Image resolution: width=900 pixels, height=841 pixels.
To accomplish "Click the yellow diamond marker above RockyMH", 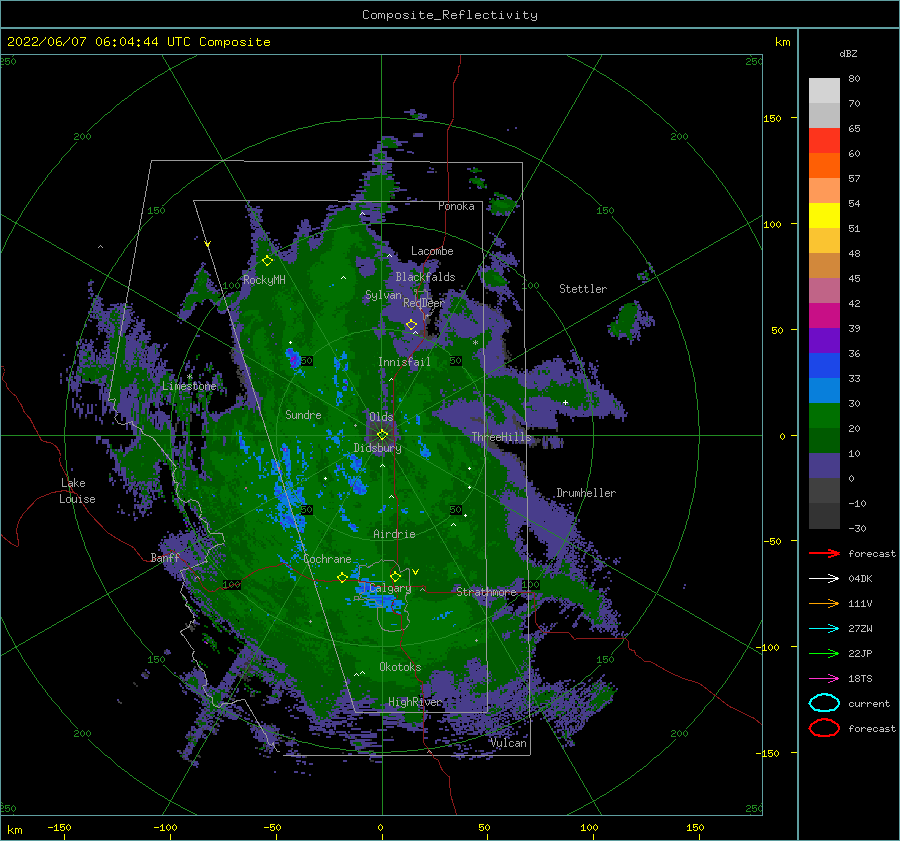I will point(267,261).
